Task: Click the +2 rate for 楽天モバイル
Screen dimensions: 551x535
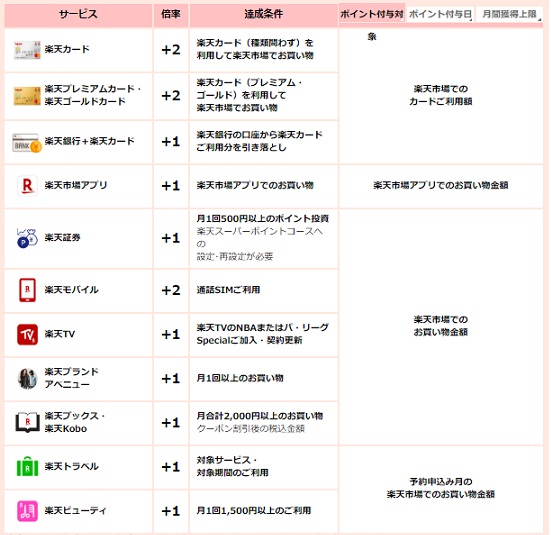Action: [x=171, y=290]
